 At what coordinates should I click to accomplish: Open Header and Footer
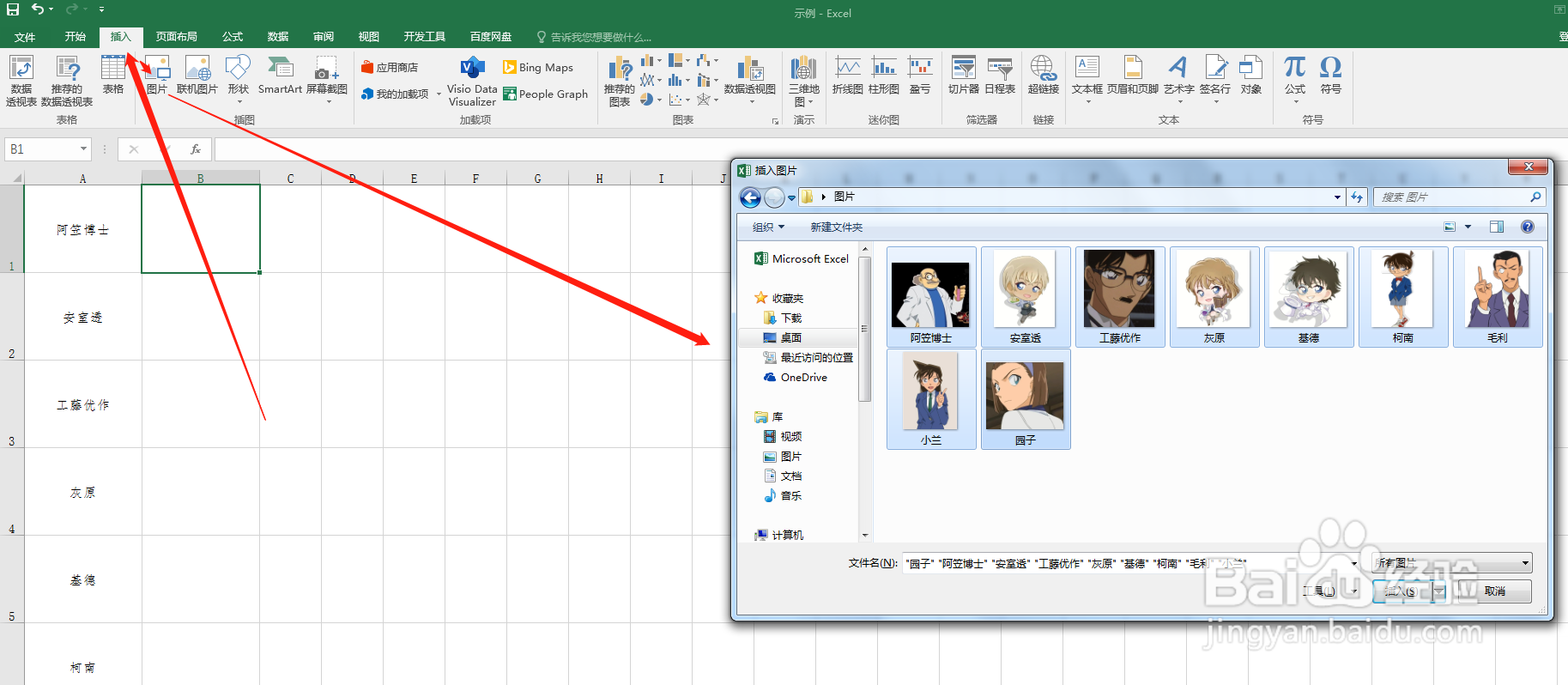(x=1133, y=74)
